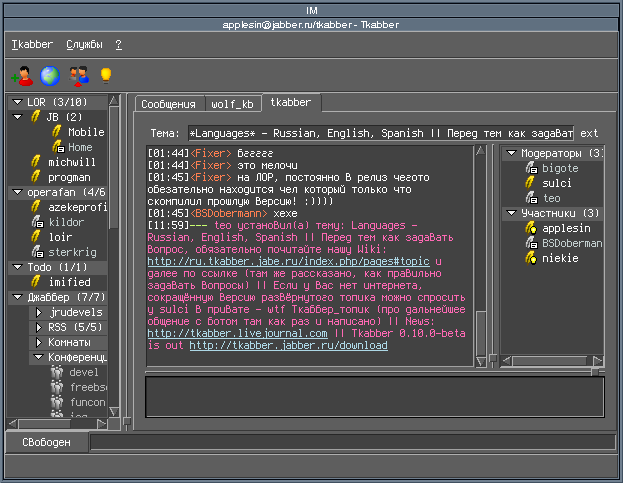Click the Add user toolbar icon
Image resolution: width=623 pixels, height=483 pixels.
click(21, 75)
